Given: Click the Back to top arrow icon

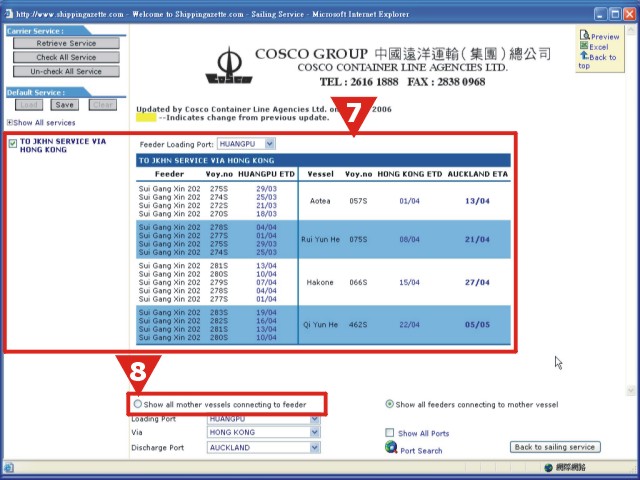Looking at the screenshot, I should [584, 55].
